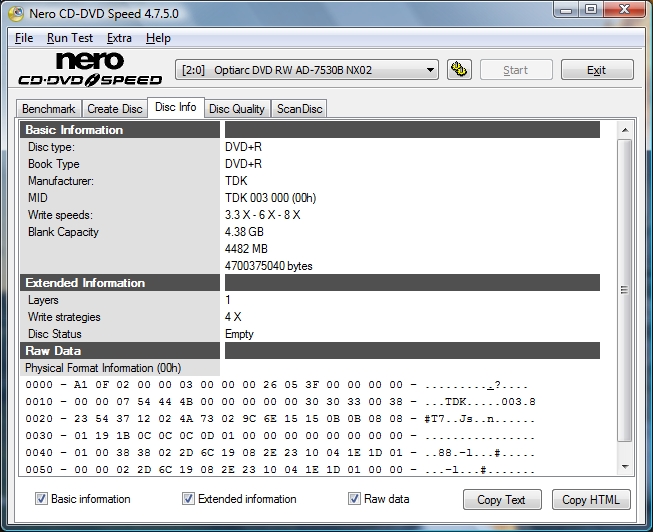653x532 pixels.
Task: Click the Extended Information section header
Action: (120, 282)
